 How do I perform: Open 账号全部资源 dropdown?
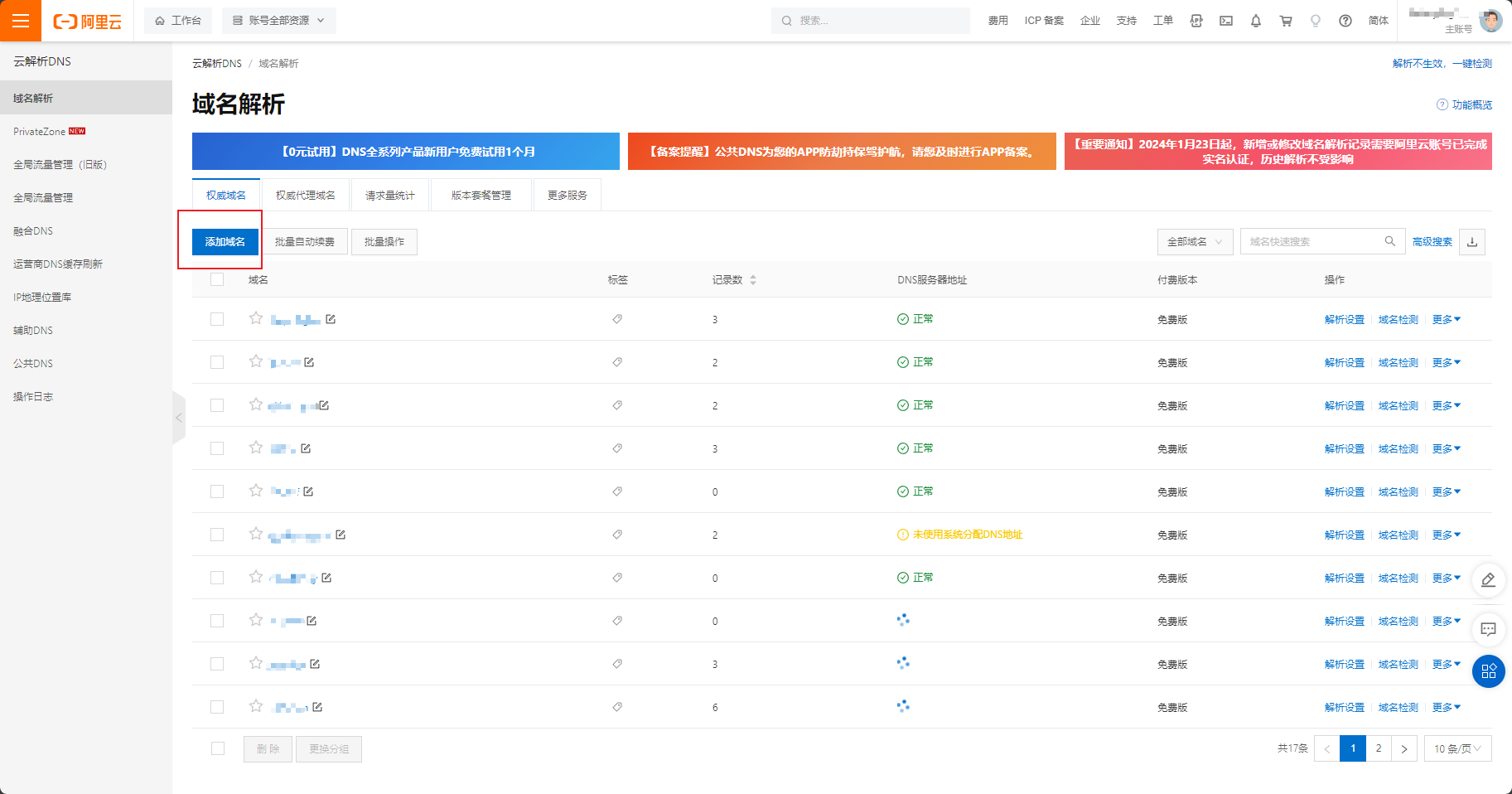[279, 21]
